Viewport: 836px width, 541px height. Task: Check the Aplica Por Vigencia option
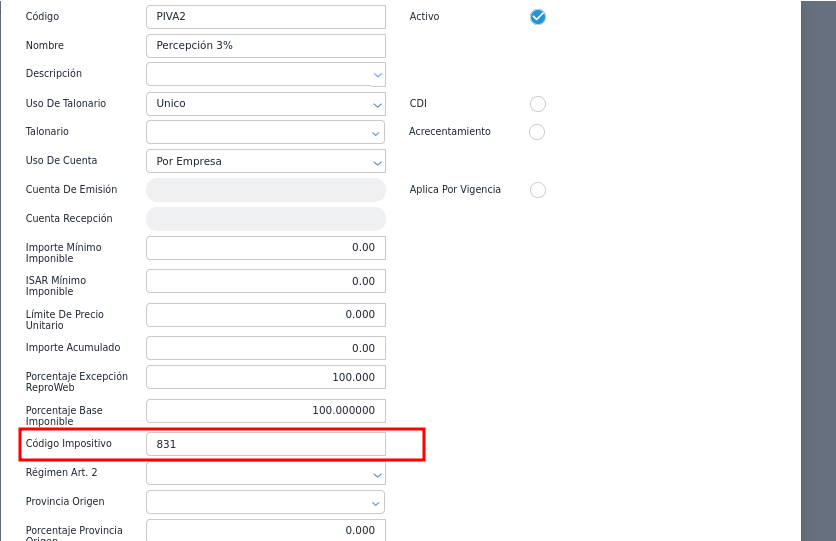(x=538, y=190)
